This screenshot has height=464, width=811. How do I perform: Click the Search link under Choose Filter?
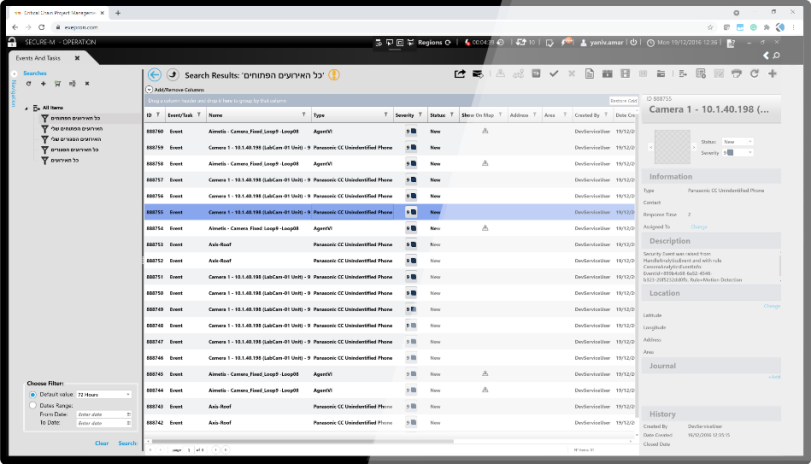(x=127, y=443)
